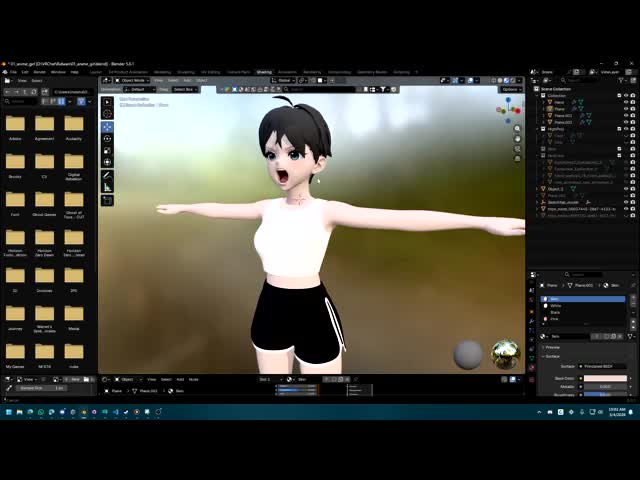Adjust the Metallic slider

(x=605, y=387)
